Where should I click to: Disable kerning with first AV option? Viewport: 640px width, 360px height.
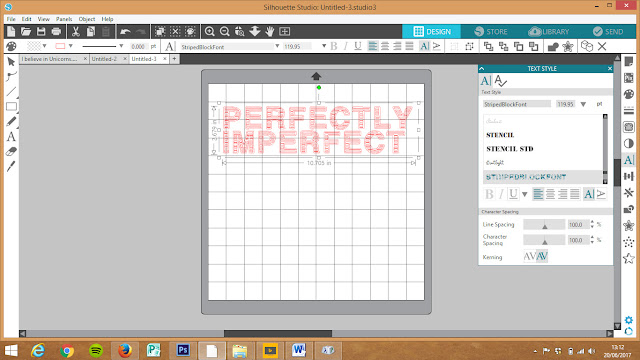click(x=529, y=256)
